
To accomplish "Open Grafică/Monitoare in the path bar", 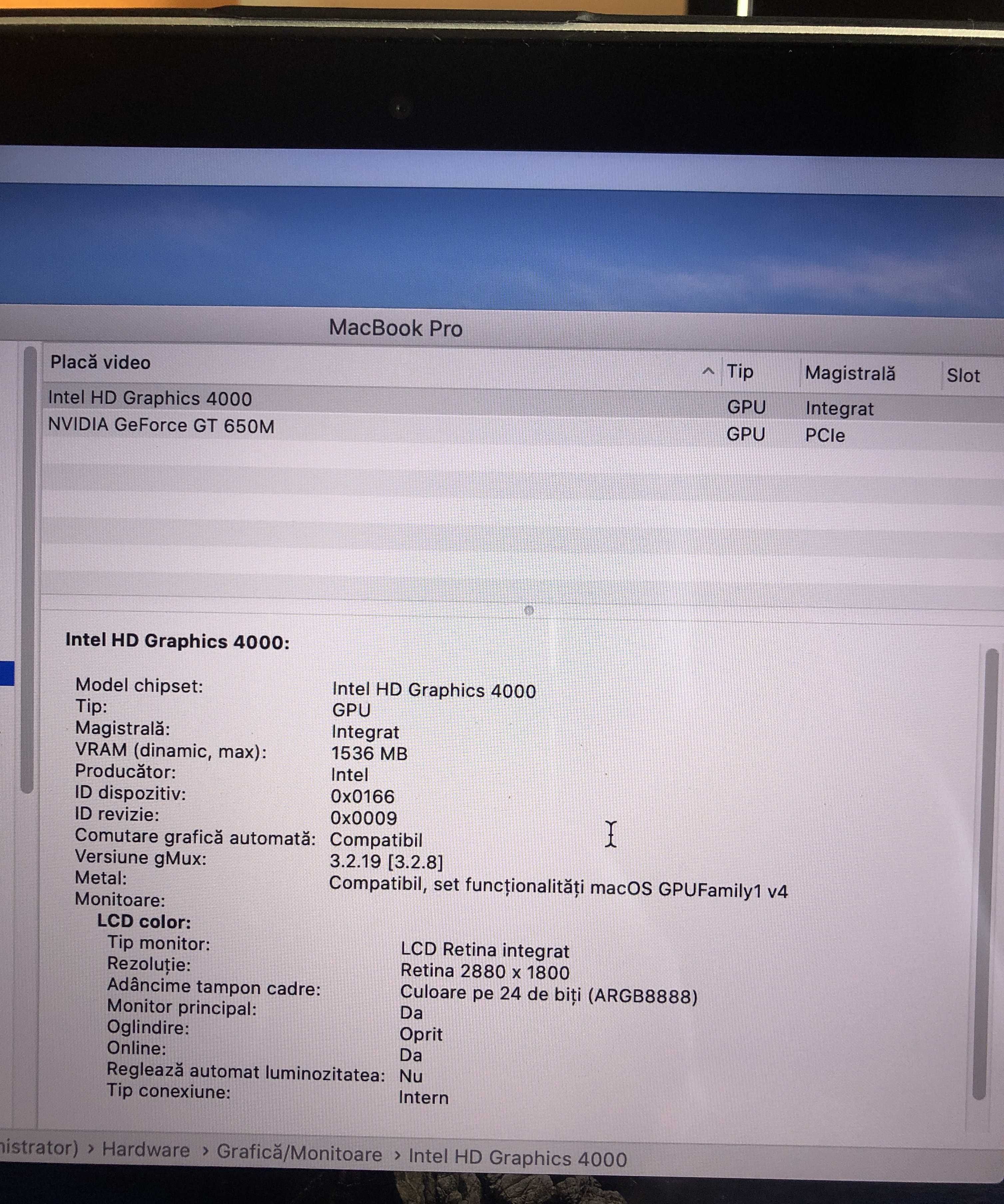I will point(299,1153).
